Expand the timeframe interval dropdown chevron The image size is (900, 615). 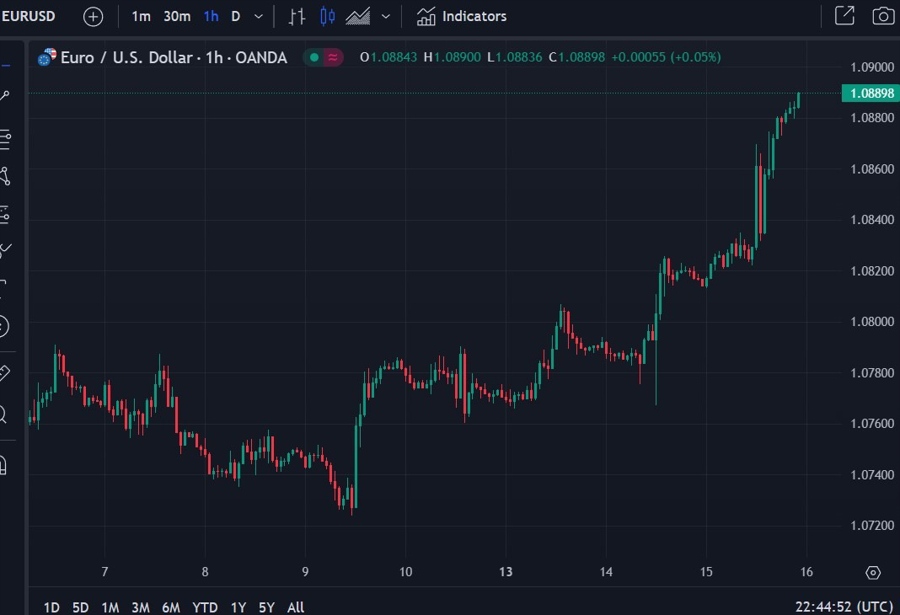point(258,17)
